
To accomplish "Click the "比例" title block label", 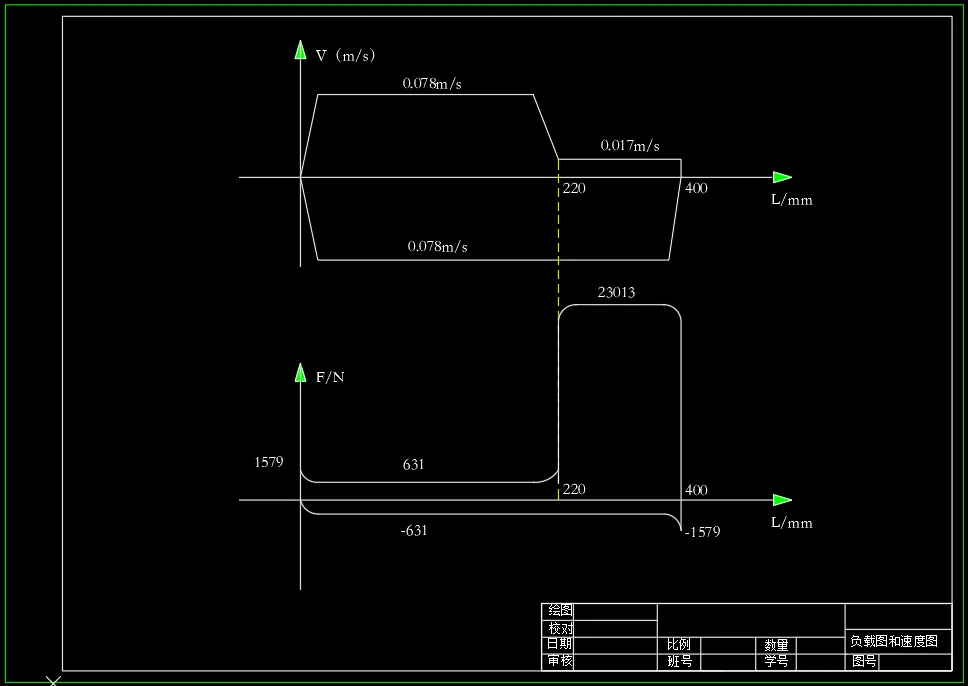I will [x=679, y=645].
